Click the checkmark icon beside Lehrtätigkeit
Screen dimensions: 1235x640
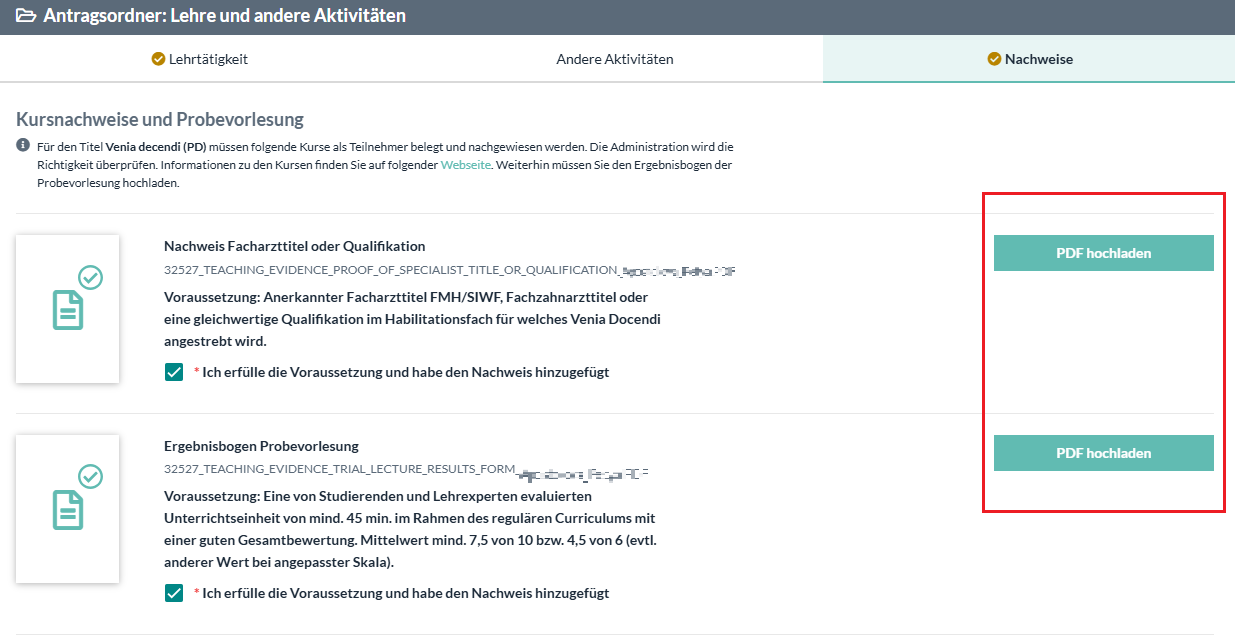coord(158,59)
